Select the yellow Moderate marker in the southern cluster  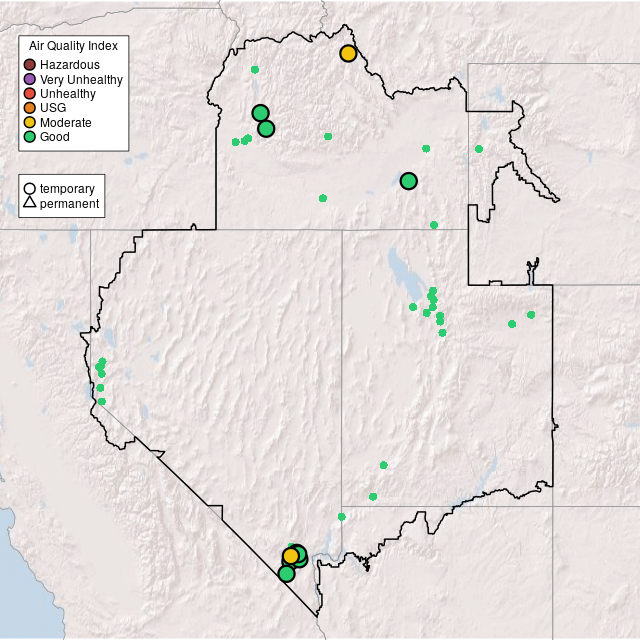[x=290, y=556]
